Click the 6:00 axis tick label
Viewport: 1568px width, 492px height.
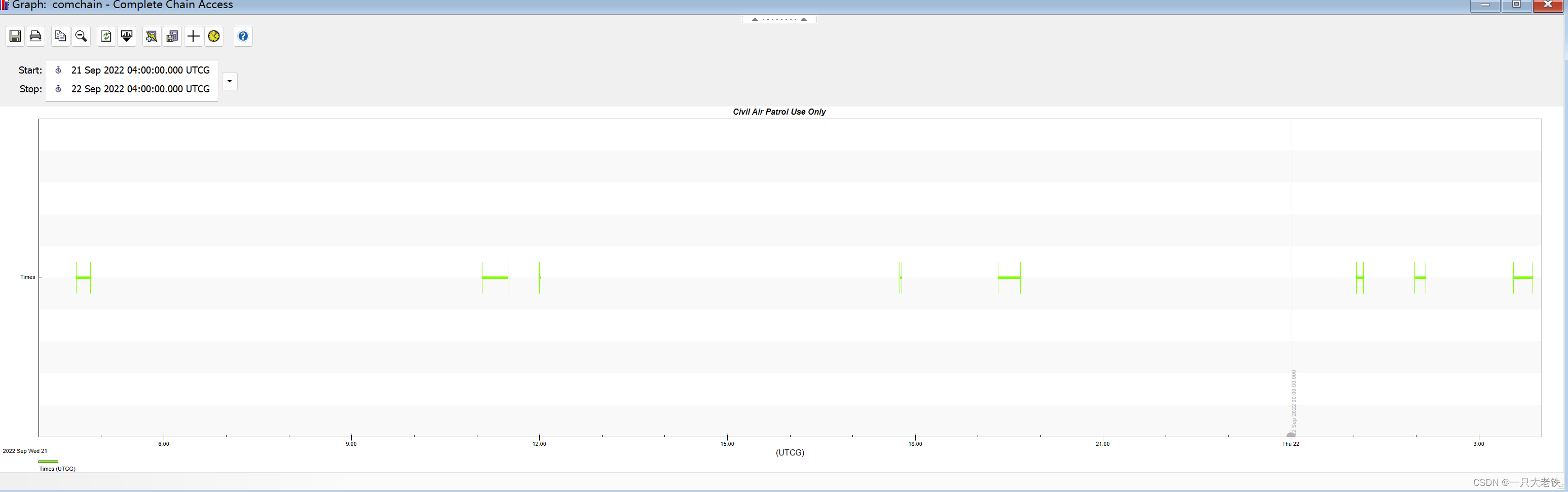(164, 444)
